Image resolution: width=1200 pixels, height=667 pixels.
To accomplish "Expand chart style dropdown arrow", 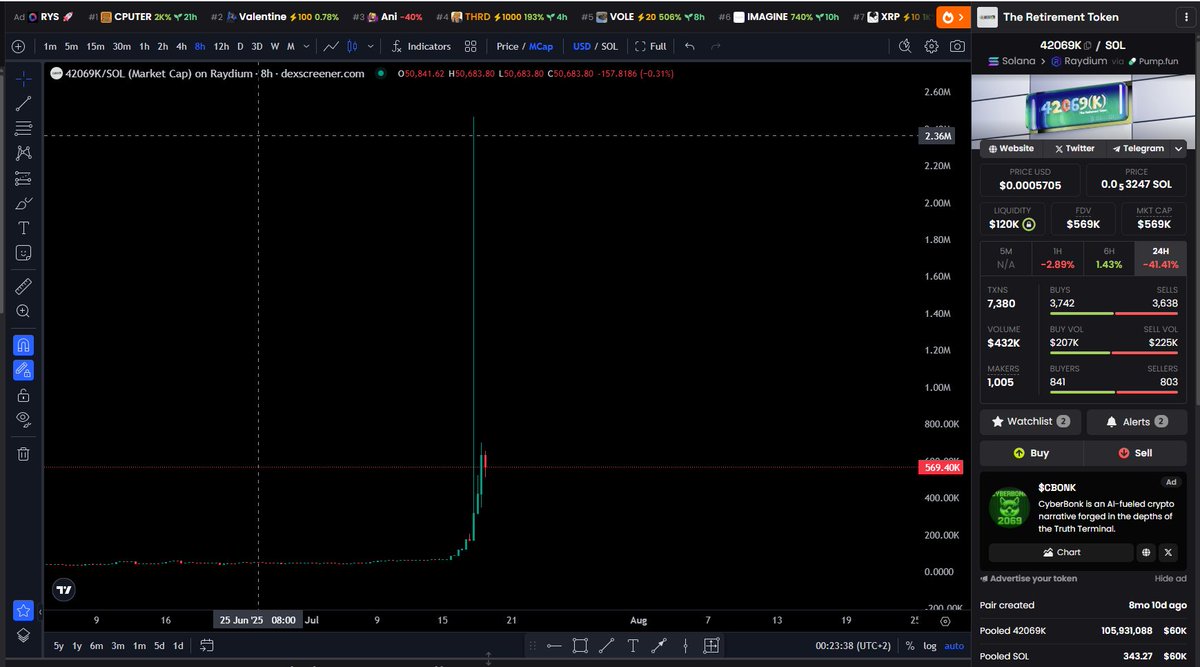I will [x=372, y=46].
